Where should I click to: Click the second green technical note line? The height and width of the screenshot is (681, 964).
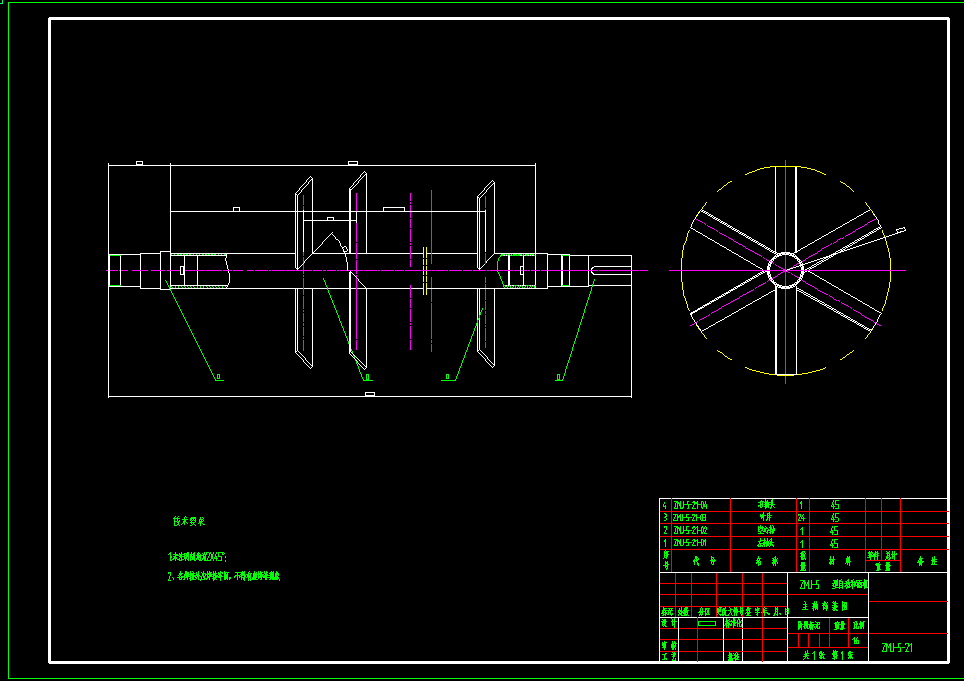coord(224,577)
